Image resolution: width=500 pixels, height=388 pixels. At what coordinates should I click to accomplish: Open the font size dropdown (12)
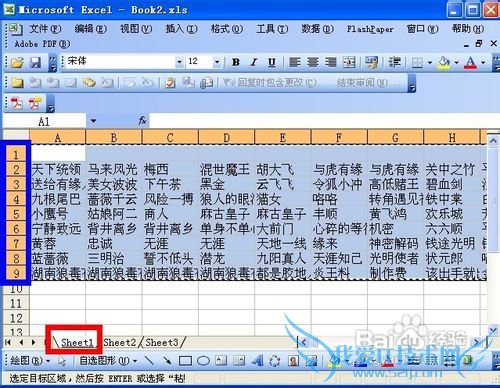[x=217, y=62]
